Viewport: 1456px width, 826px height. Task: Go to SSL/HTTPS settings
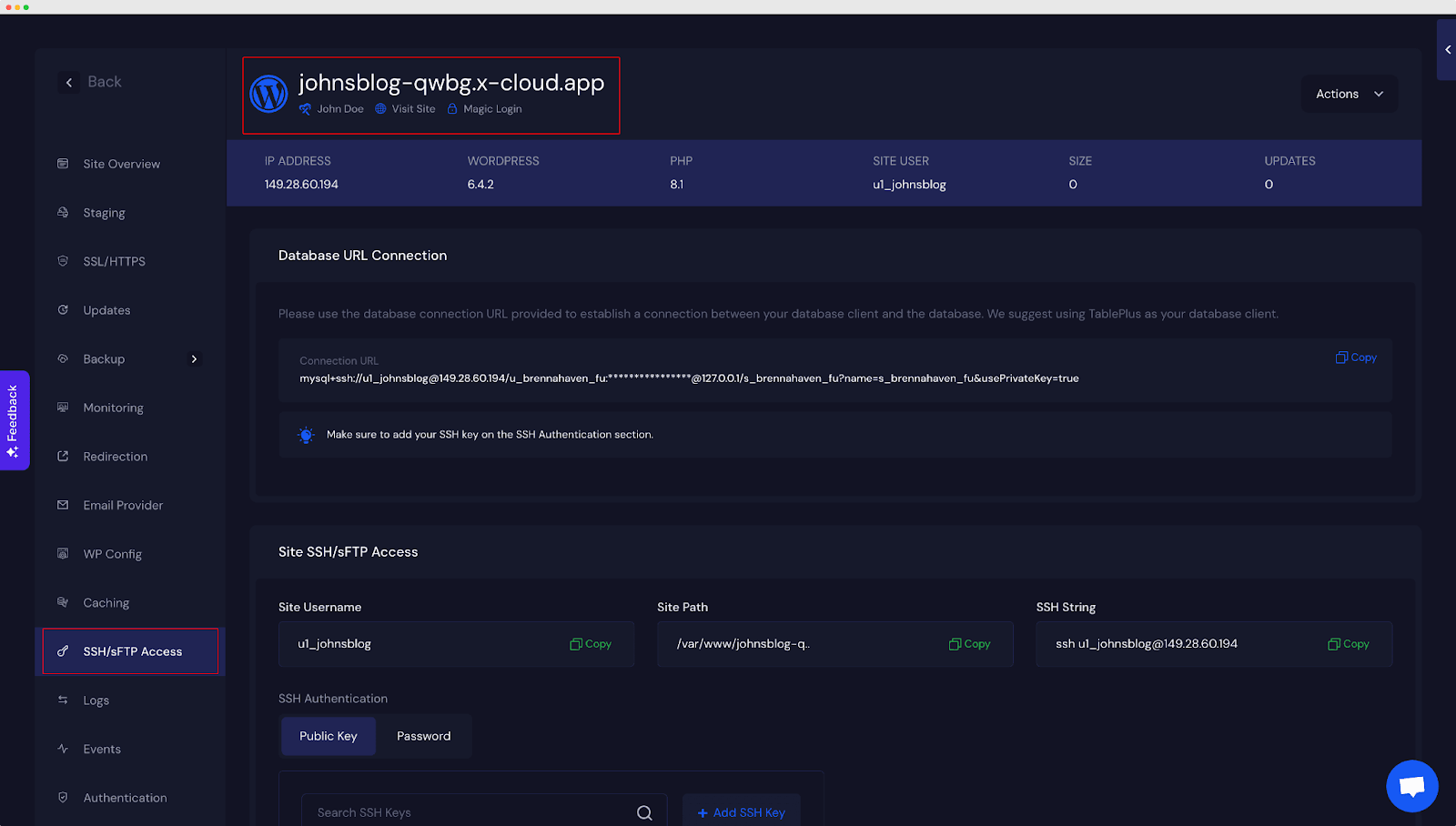point(114,261)
